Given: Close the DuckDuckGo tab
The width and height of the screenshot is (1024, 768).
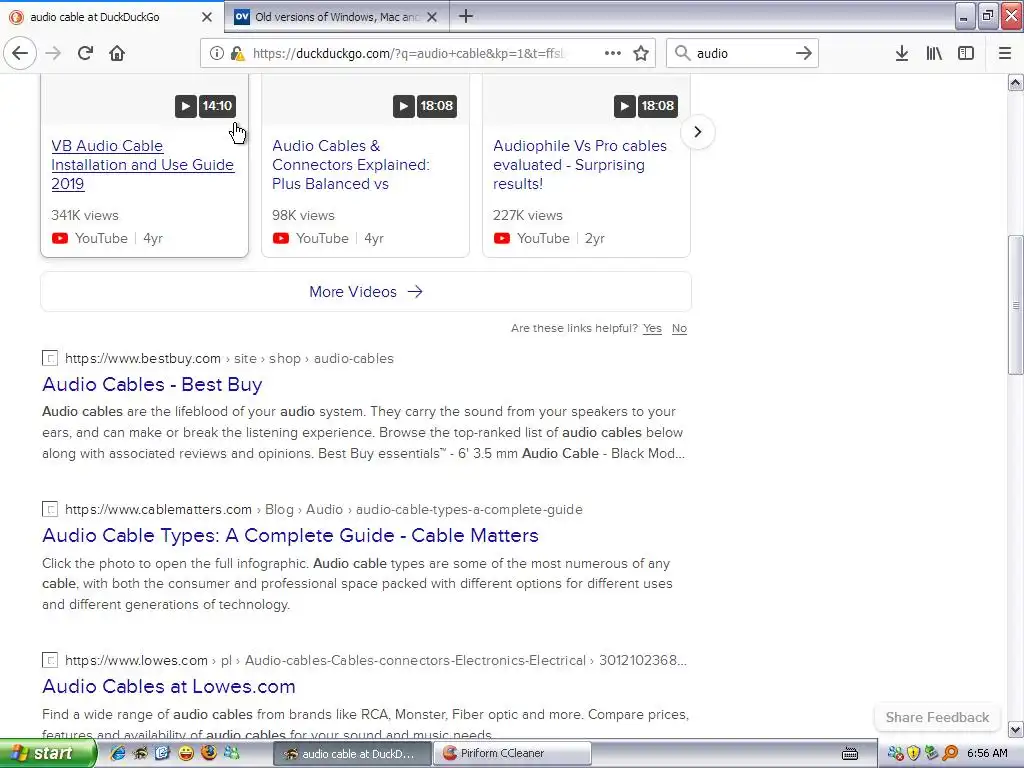Looking at the screenshot, I should [206, 17].
